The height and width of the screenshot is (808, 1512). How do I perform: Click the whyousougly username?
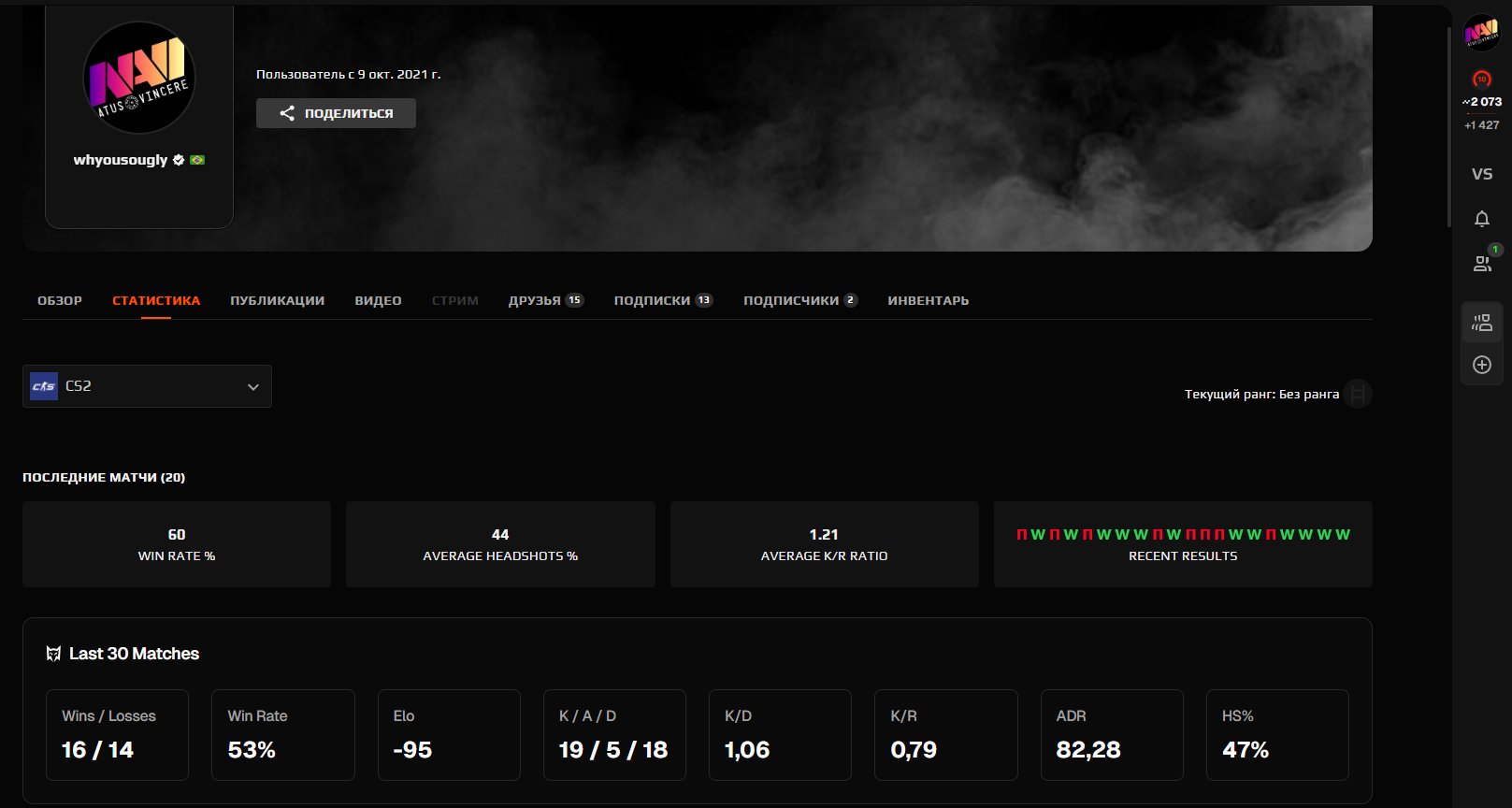point(121,160)
